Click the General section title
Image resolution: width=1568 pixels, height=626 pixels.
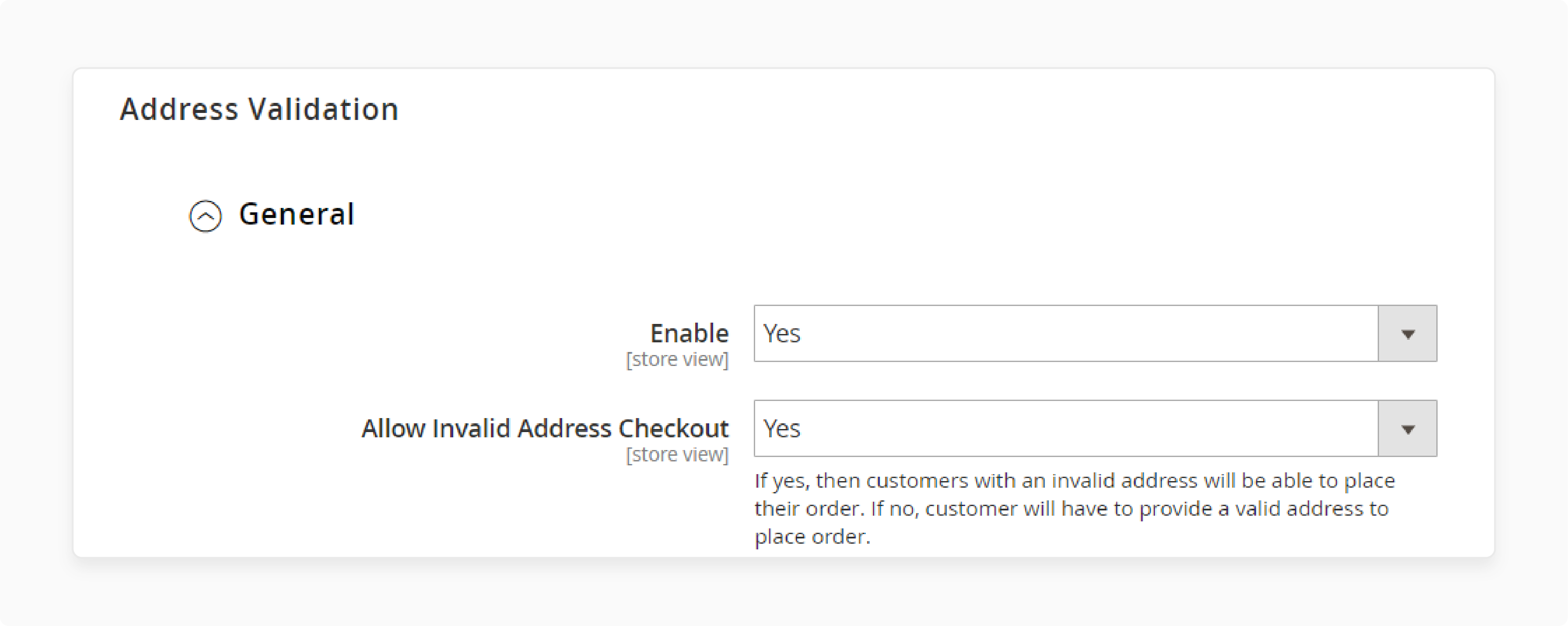click(297, 215)
